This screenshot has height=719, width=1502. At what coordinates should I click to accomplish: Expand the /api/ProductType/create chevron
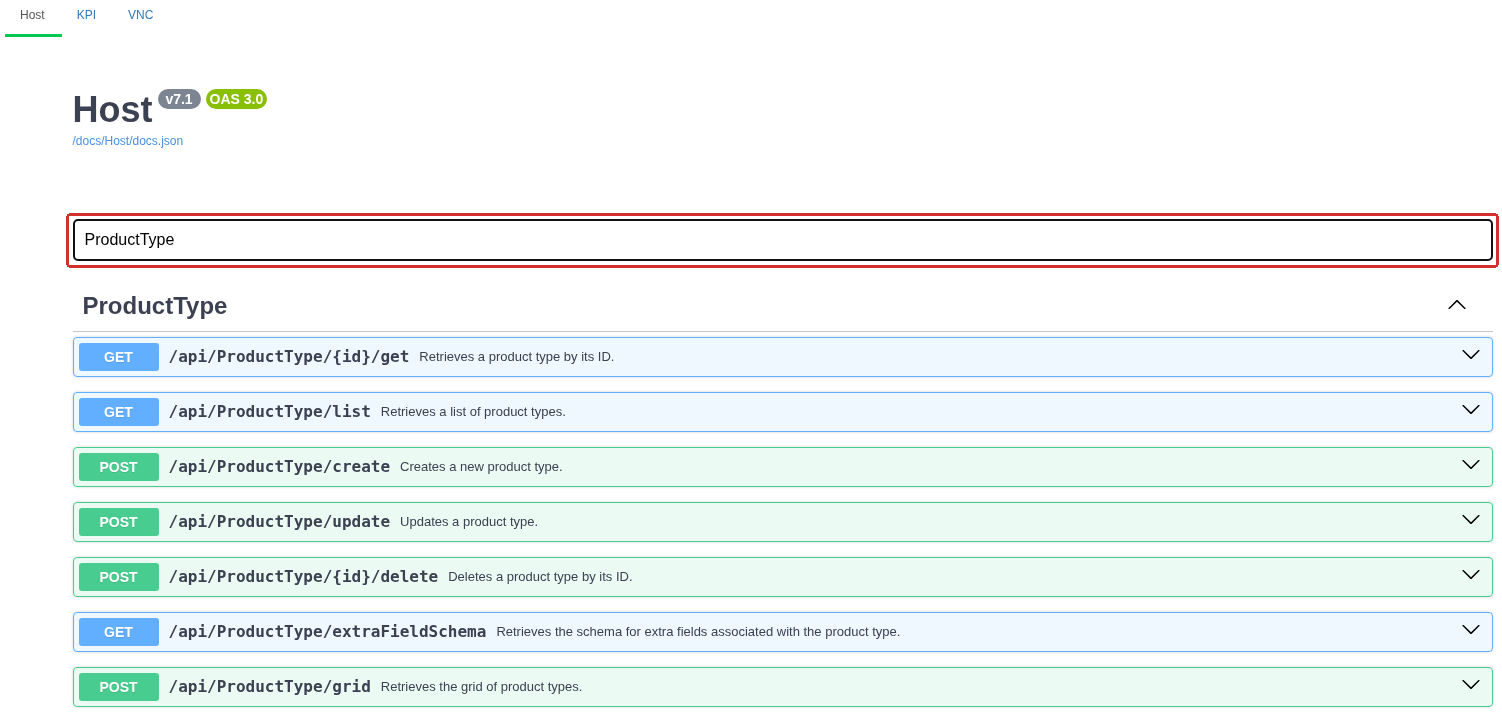tap(1471, 465)
